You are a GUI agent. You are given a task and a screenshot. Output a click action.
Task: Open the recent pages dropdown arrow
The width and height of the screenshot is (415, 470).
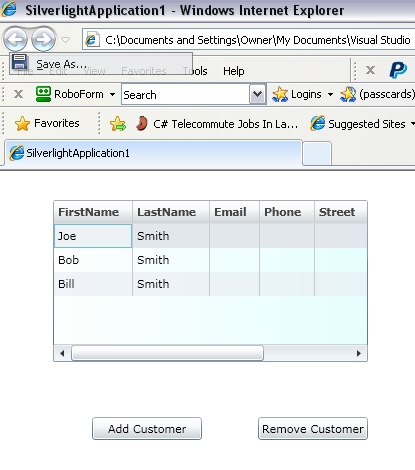[66, 40]
